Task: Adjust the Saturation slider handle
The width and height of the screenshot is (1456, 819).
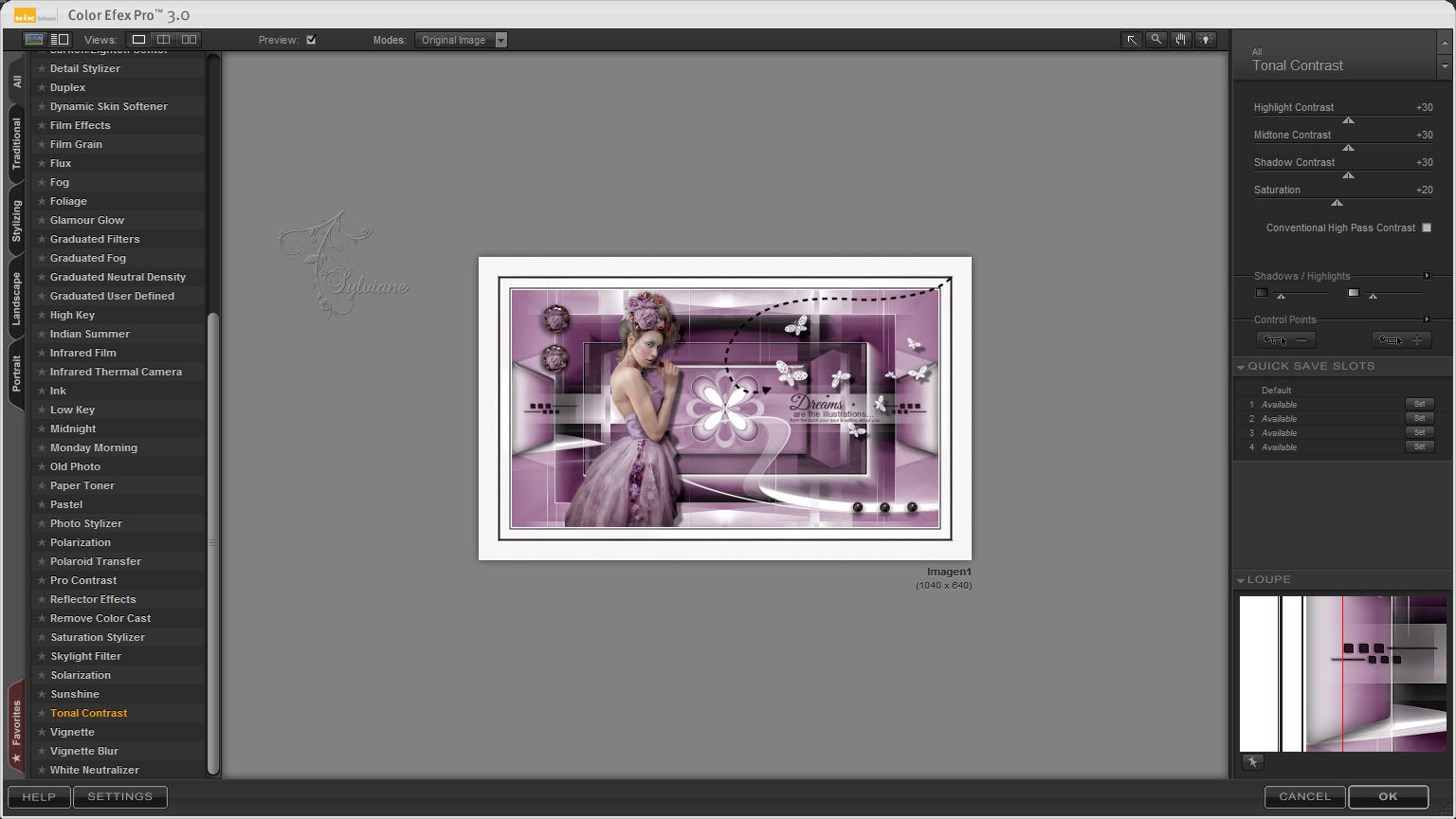Action: [1337, 203]
